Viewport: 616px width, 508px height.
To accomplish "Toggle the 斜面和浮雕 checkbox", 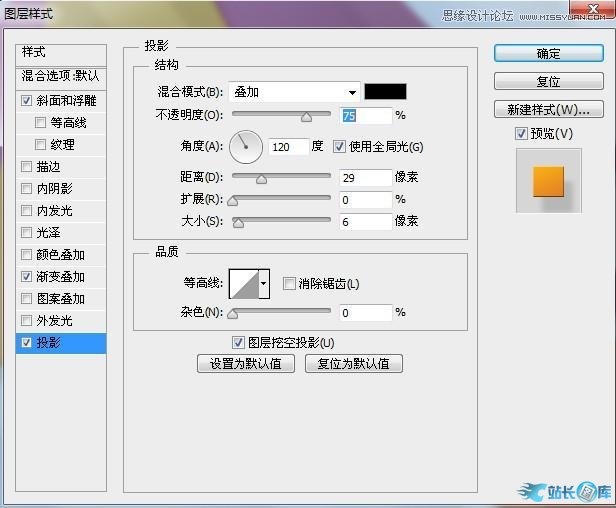I will (26, 101).
